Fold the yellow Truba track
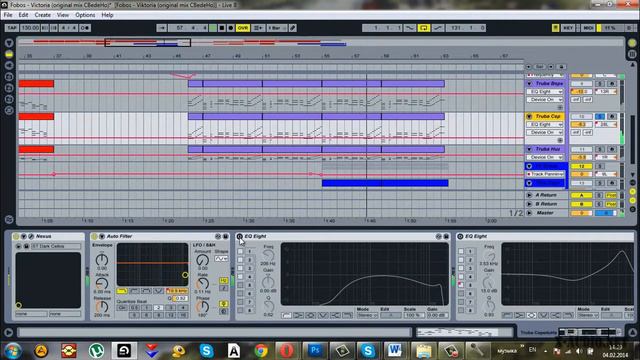The height and width of the screenshot is (360, 640). (x=529, y=116)
